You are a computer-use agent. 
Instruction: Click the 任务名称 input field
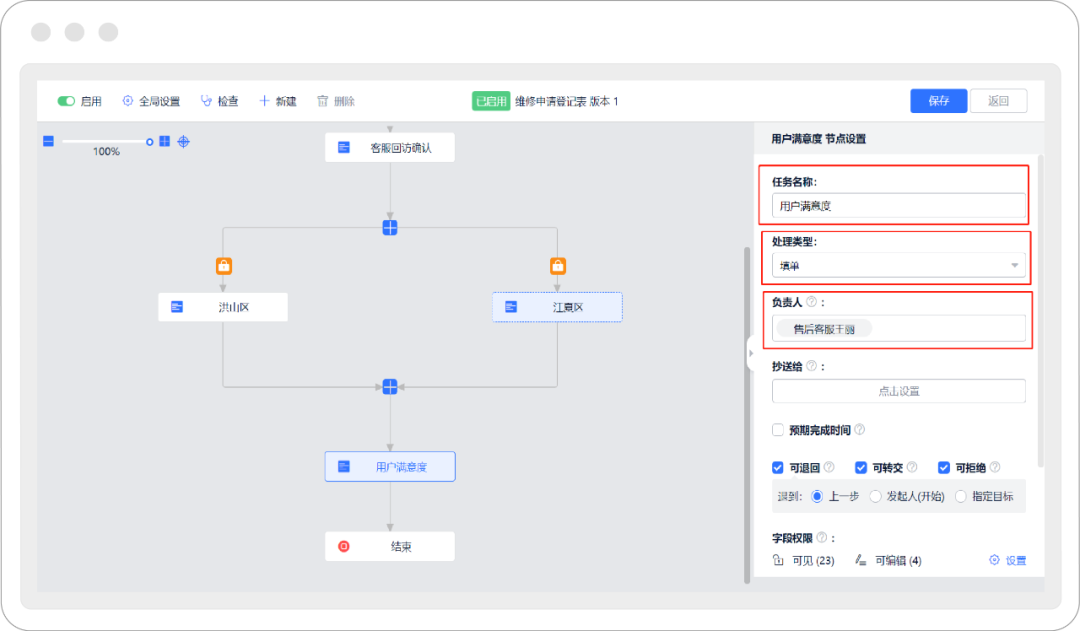pos(898,206)
